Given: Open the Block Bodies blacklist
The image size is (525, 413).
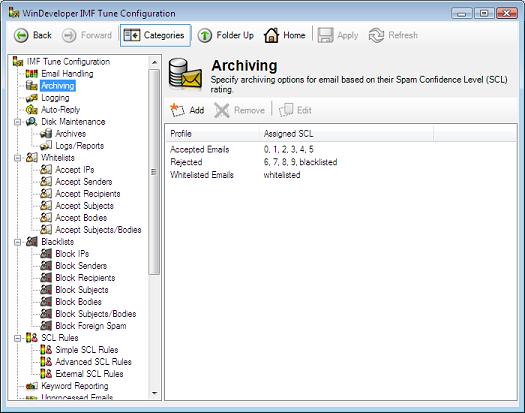Looking at the screenshot, I should pyautogui.click(x=78, y=302).
